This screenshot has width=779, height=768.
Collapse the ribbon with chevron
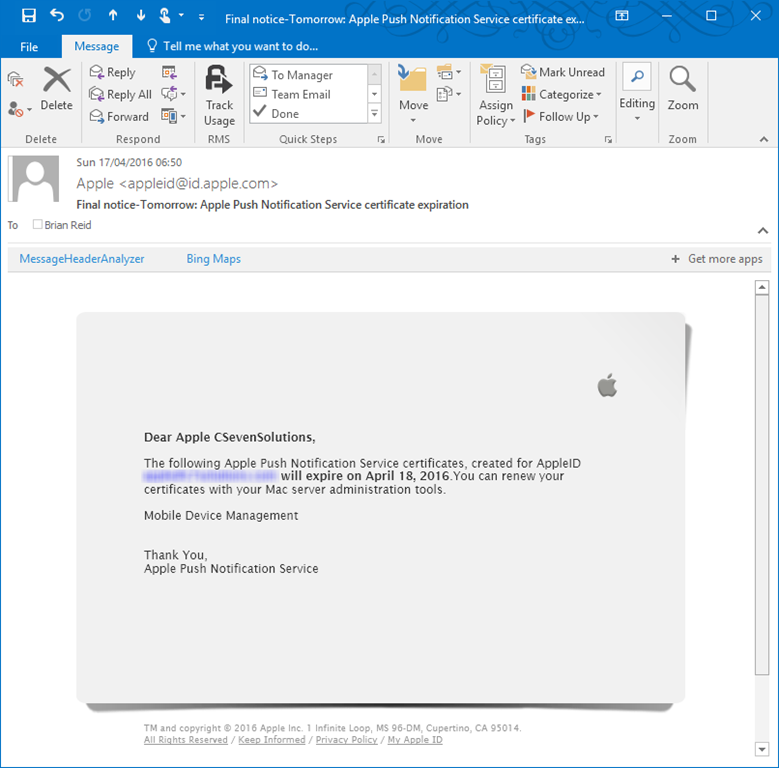tap(764, 140)
